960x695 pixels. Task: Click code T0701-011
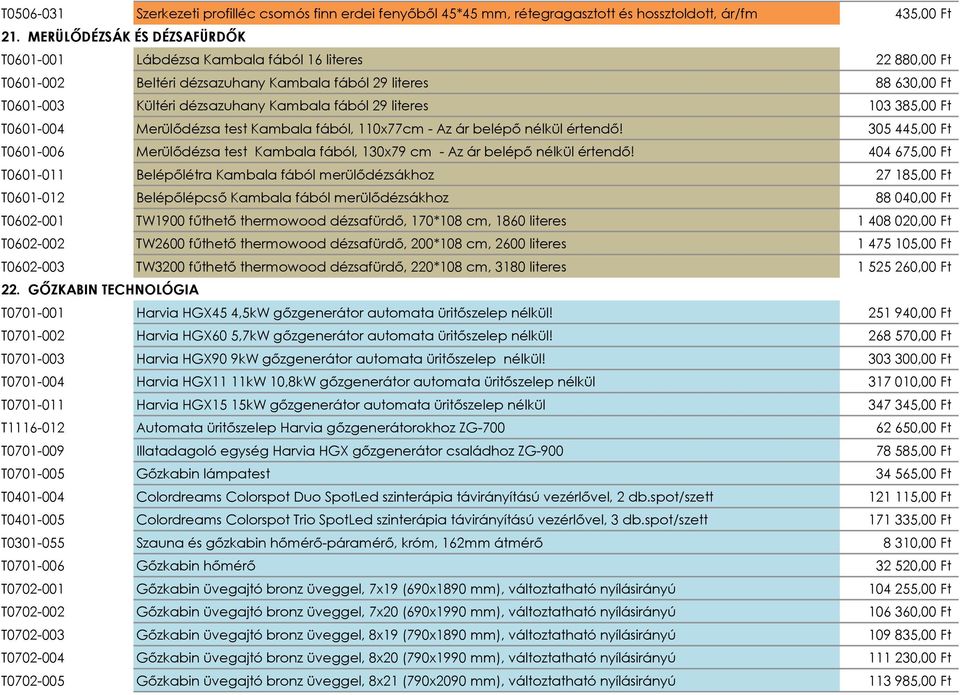tap(32, 405)
